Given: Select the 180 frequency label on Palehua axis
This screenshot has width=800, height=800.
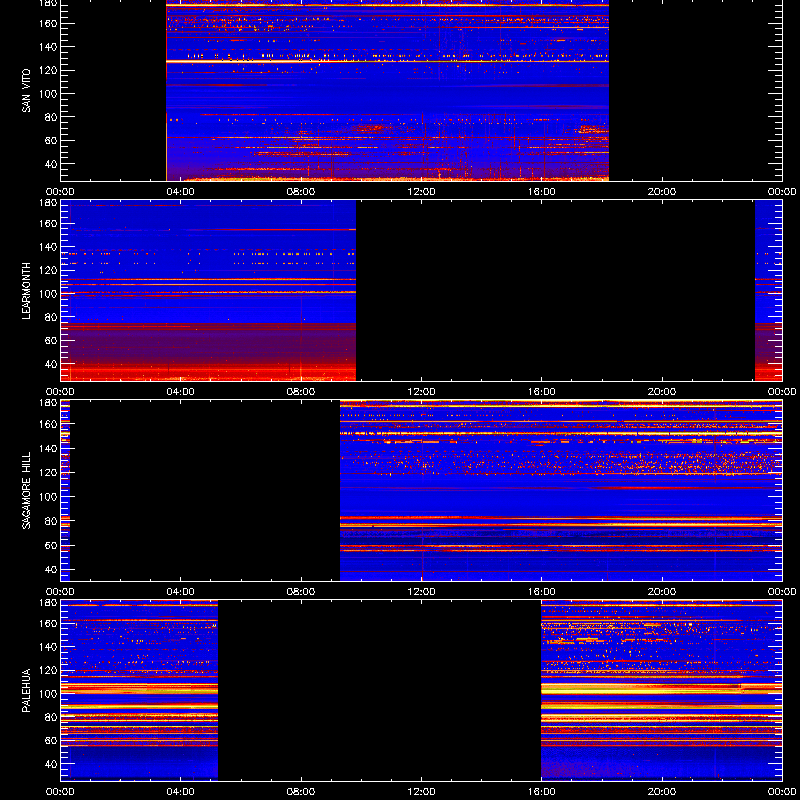Looking at the screenshot, I should [x=49, y=603].
